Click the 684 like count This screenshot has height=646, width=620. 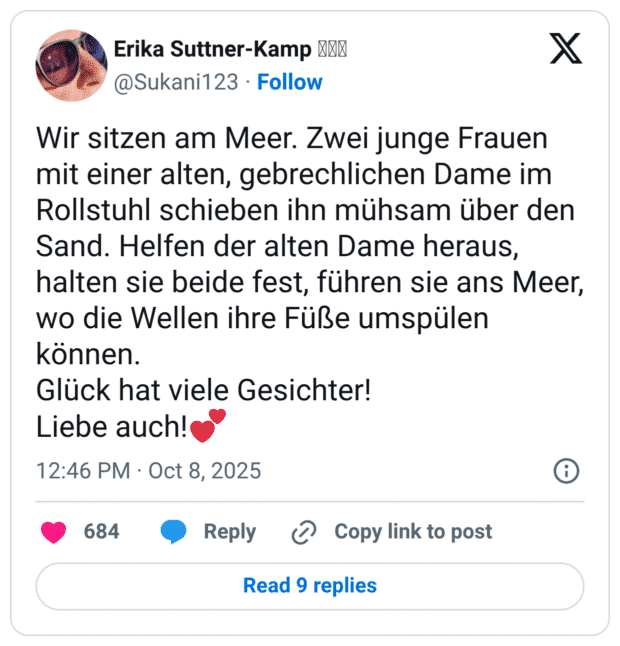101,532
